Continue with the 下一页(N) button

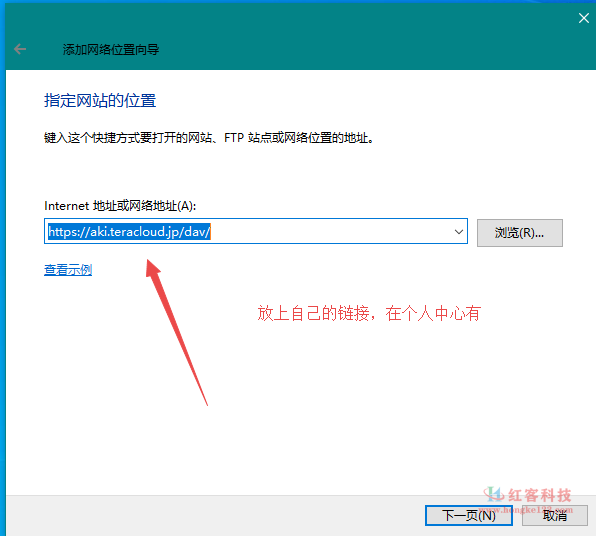468,515
